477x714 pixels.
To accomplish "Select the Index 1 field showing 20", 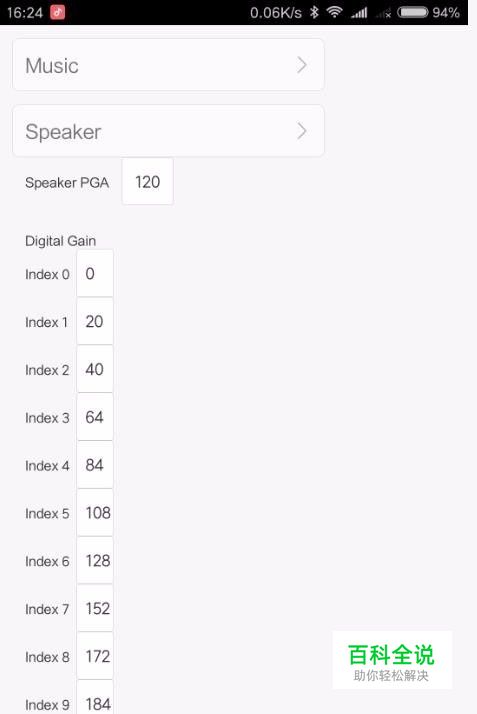I will coord(95,321).
